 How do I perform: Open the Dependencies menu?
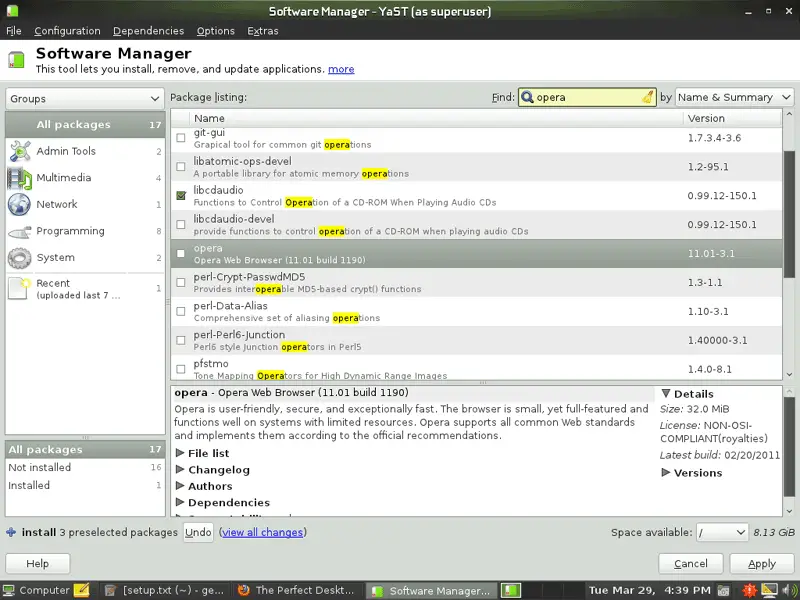click(148, 31)
